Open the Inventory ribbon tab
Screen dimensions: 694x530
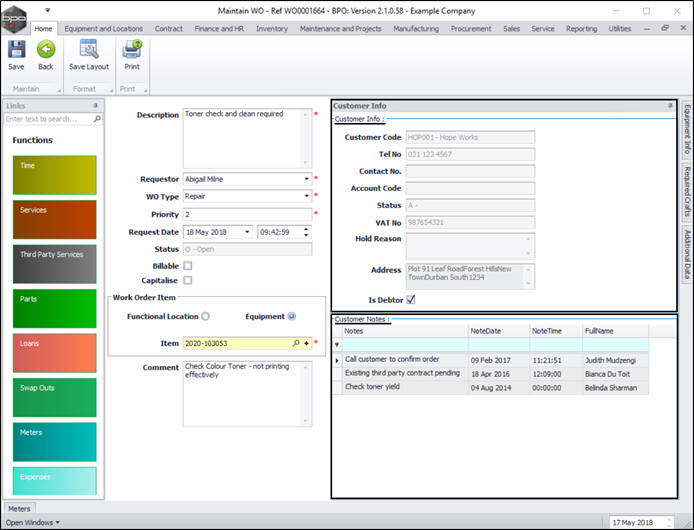[272, 28]
